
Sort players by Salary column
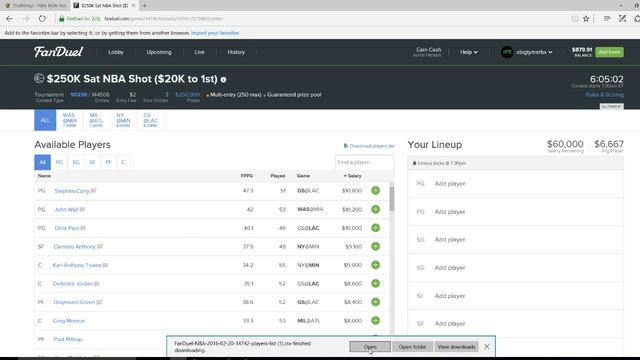pos(353,176)
